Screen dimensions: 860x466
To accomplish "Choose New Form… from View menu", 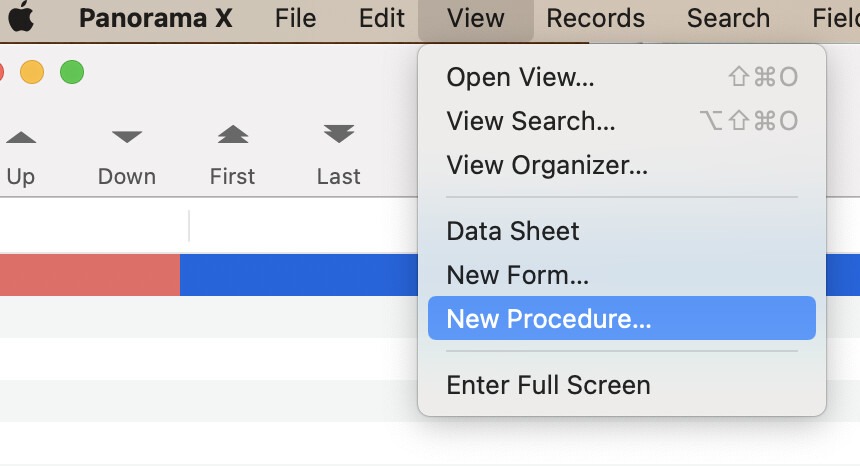I will 517,275.
